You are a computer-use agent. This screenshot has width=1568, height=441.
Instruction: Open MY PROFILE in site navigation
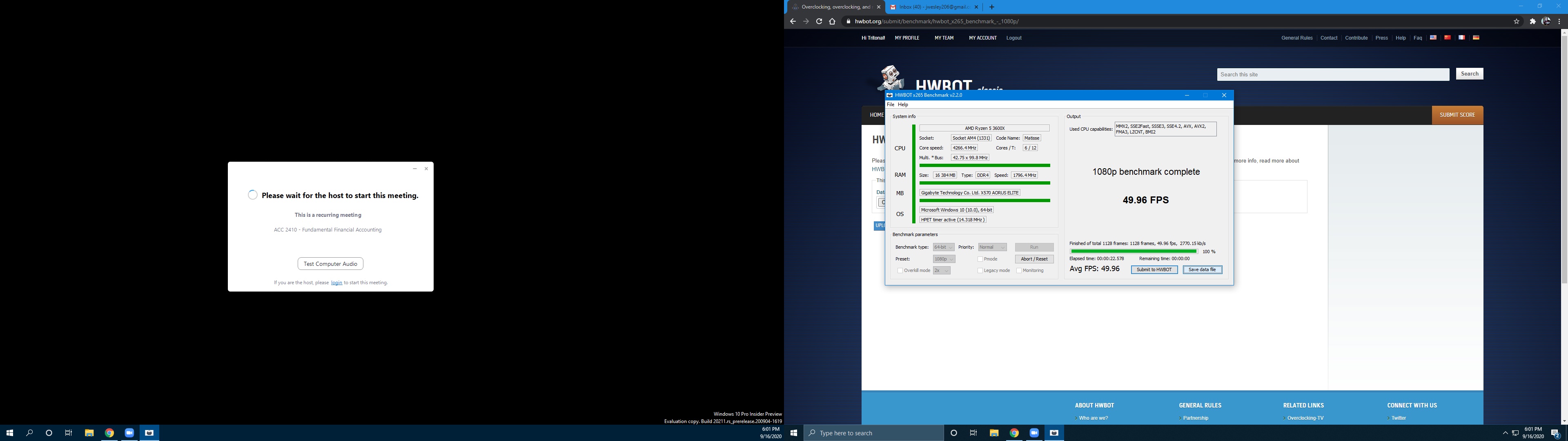pyautogui.click(x=907, y=38)
